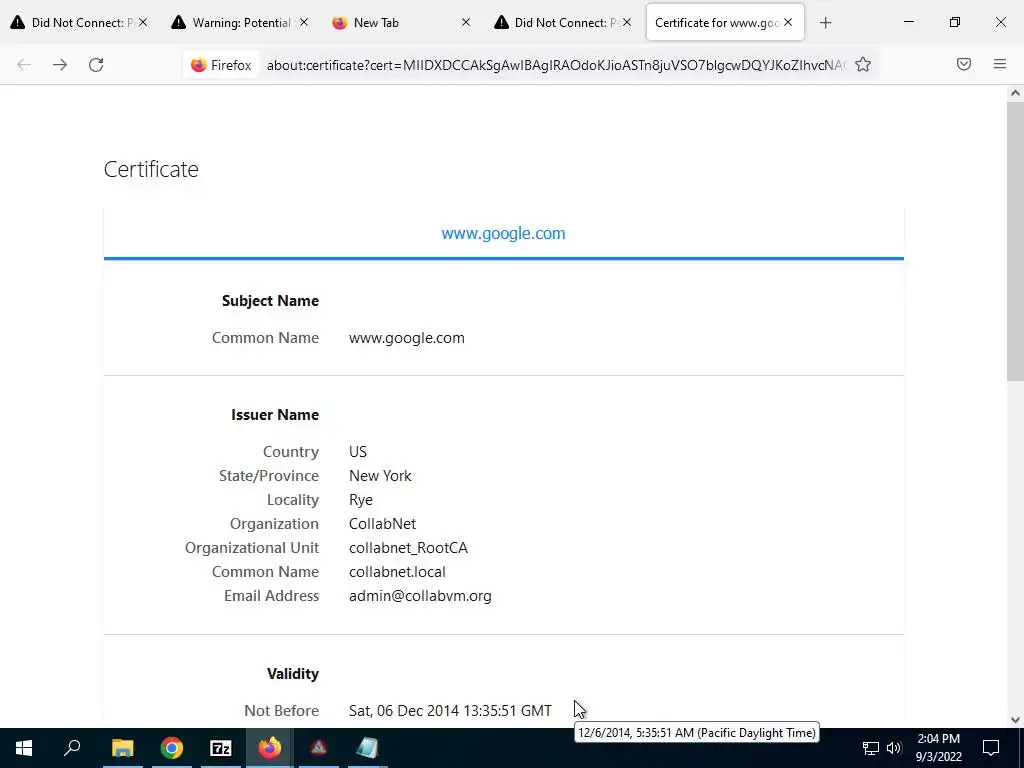This screenshot has height=768, width=1024.
Task: Reload the certificate page
Action: pyautogui.click(x=96, y=65)
